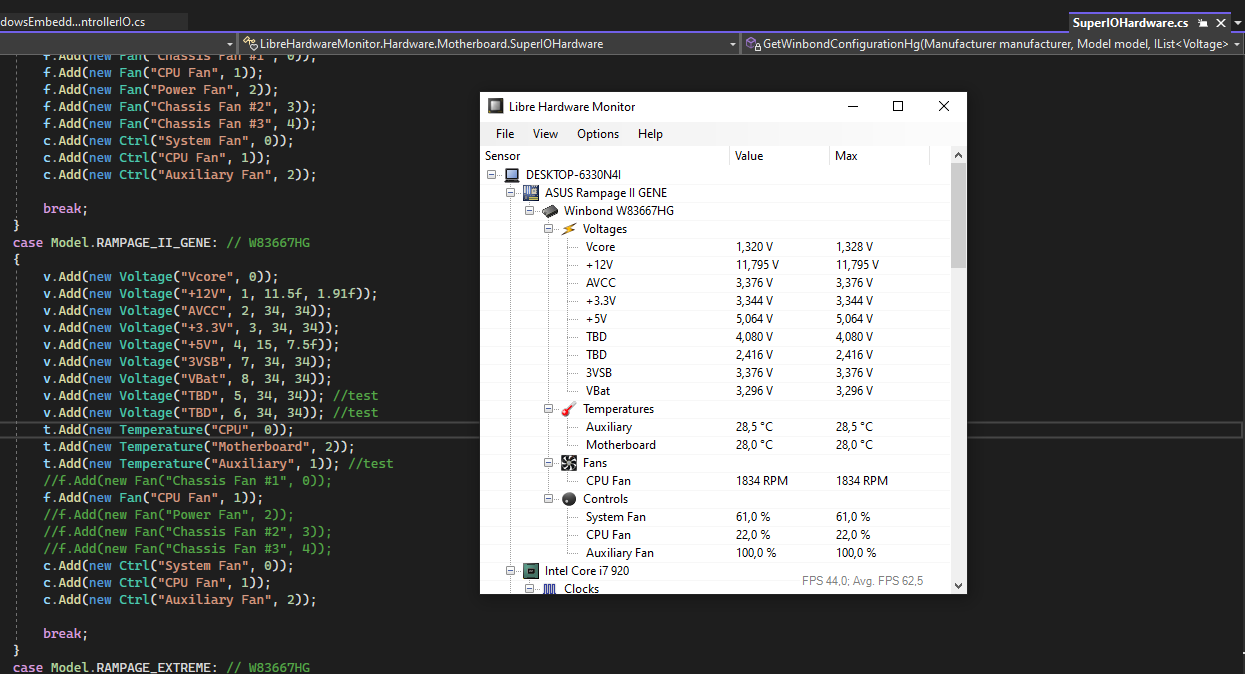Open the File menu
The image size is (1245, 674).
point(505,134)
